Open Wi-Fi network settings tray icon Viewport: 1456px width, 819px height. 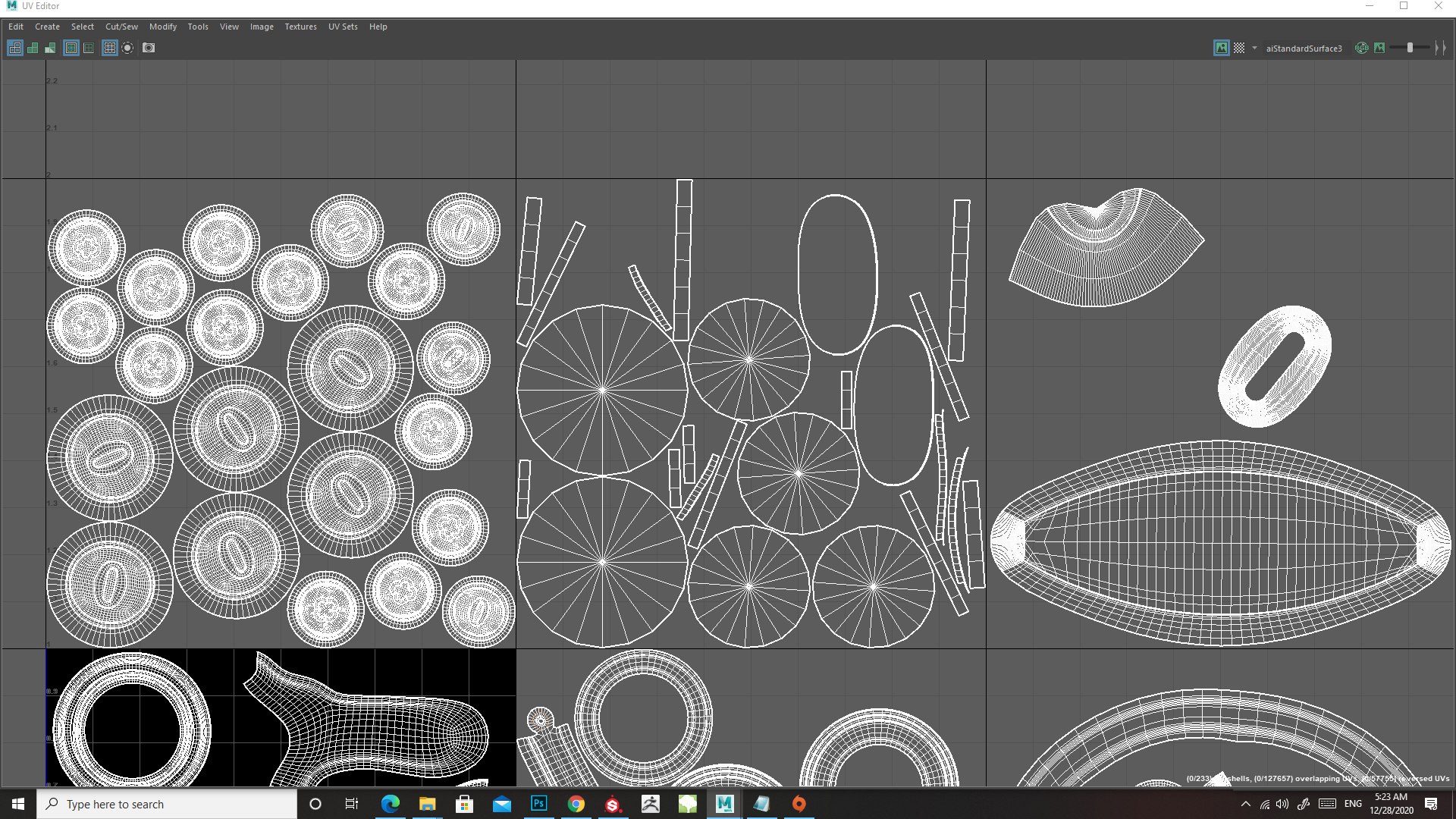[x=1264, y=804]
